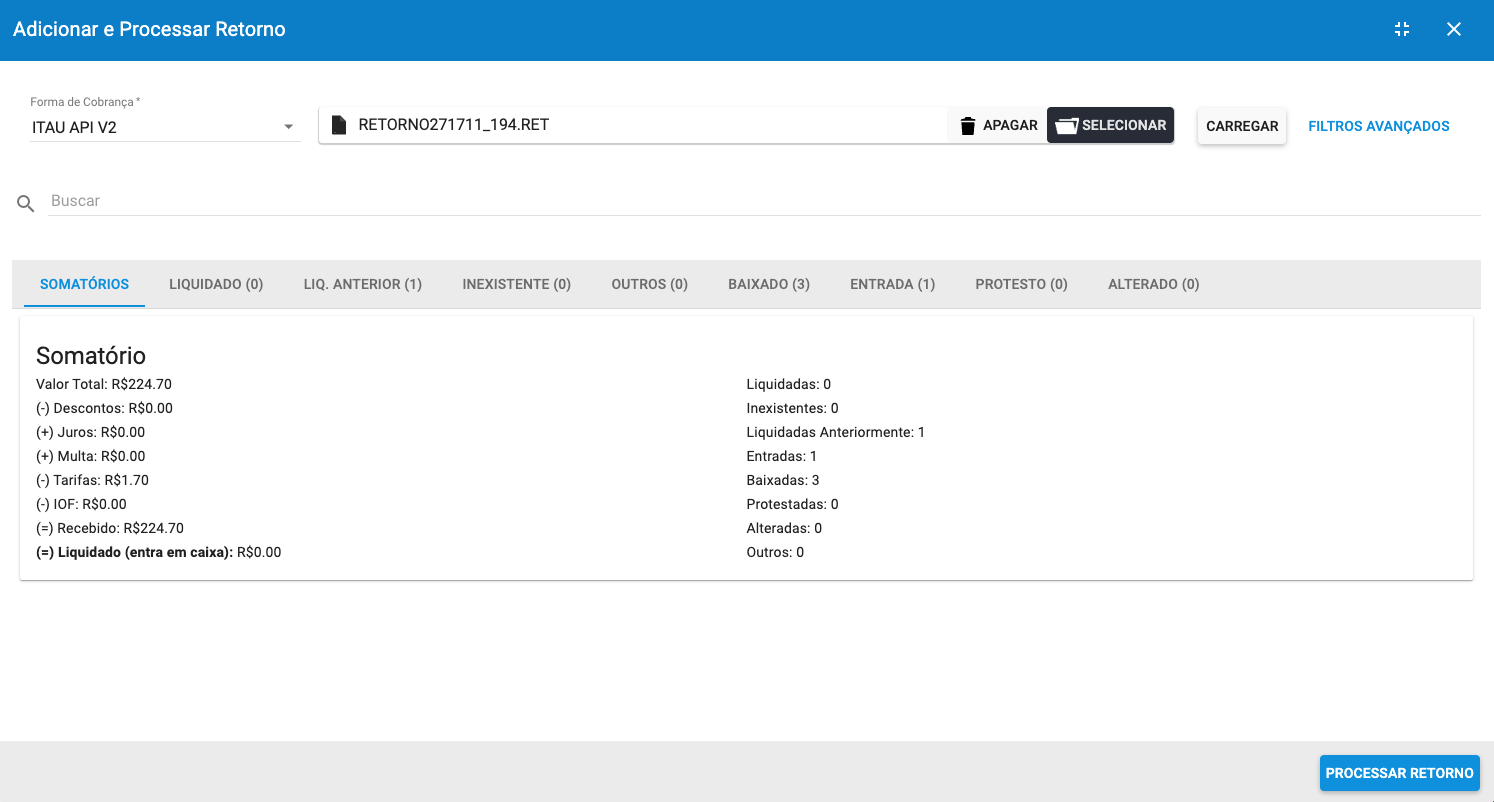Click '(-) IOF: R$0.00' line

pyautogui.click(x=81, y=504)
